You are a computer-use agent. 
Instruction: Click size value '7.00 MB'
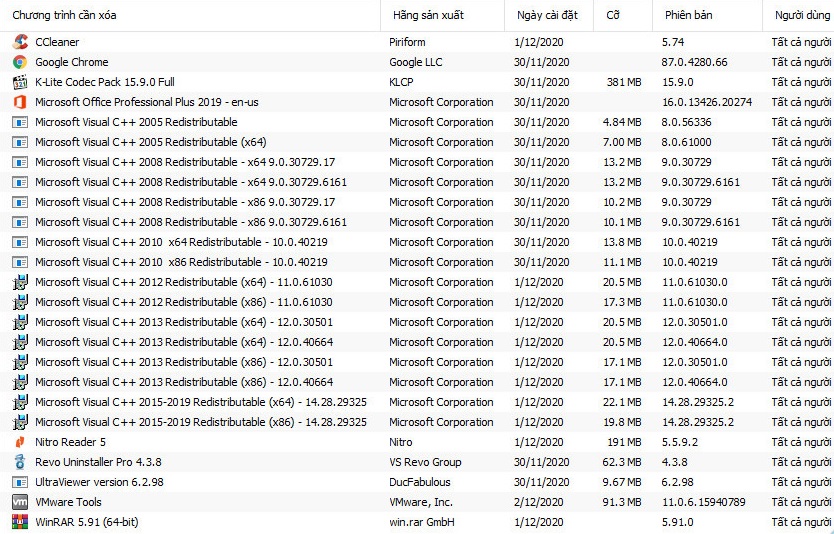[x=622, y=143]
